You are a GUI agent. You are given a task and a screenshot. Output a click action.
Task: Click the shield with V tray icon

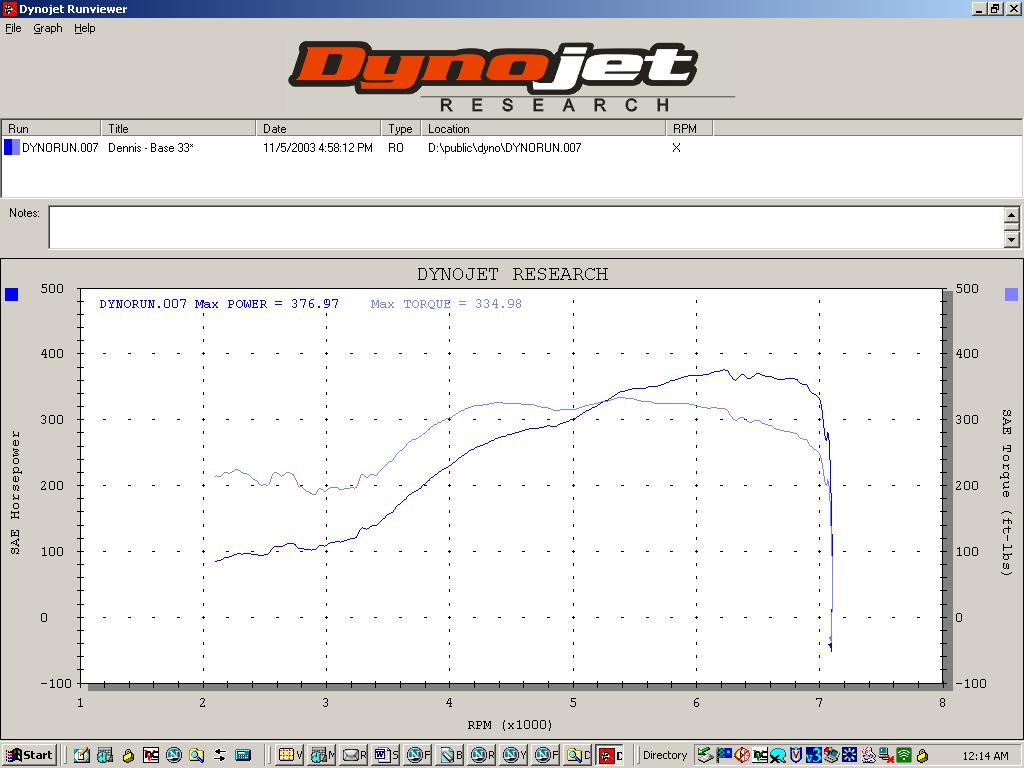795,756
